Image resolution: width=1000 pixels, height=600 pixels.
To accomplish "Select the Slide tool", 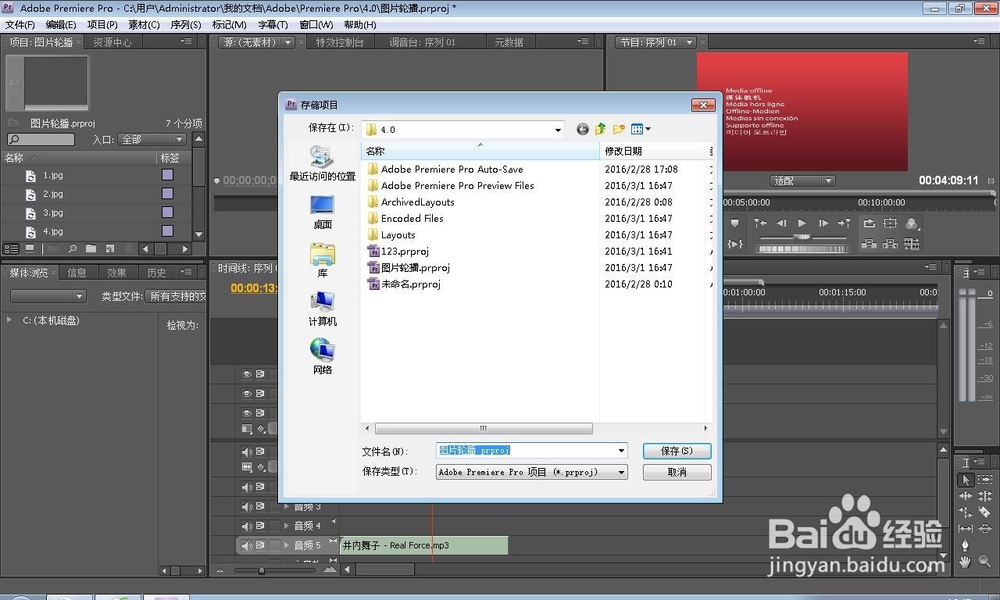I will 985,529.
